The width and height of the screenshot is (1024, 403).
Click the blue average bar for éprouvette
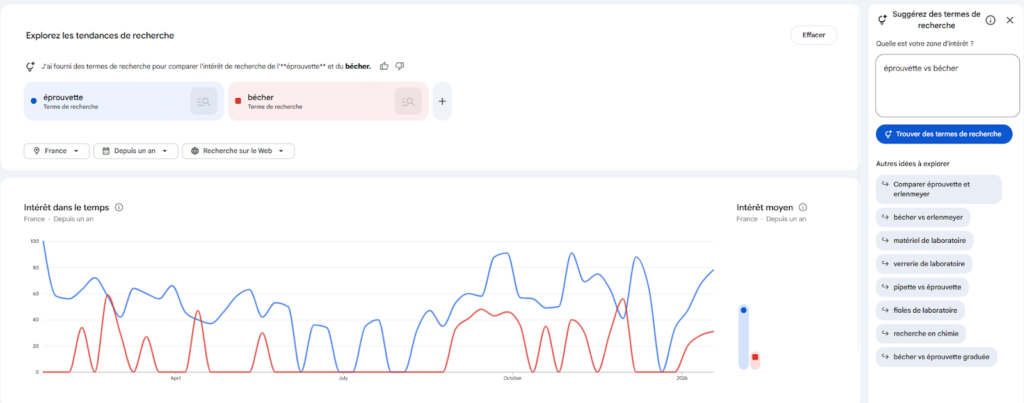743,337
